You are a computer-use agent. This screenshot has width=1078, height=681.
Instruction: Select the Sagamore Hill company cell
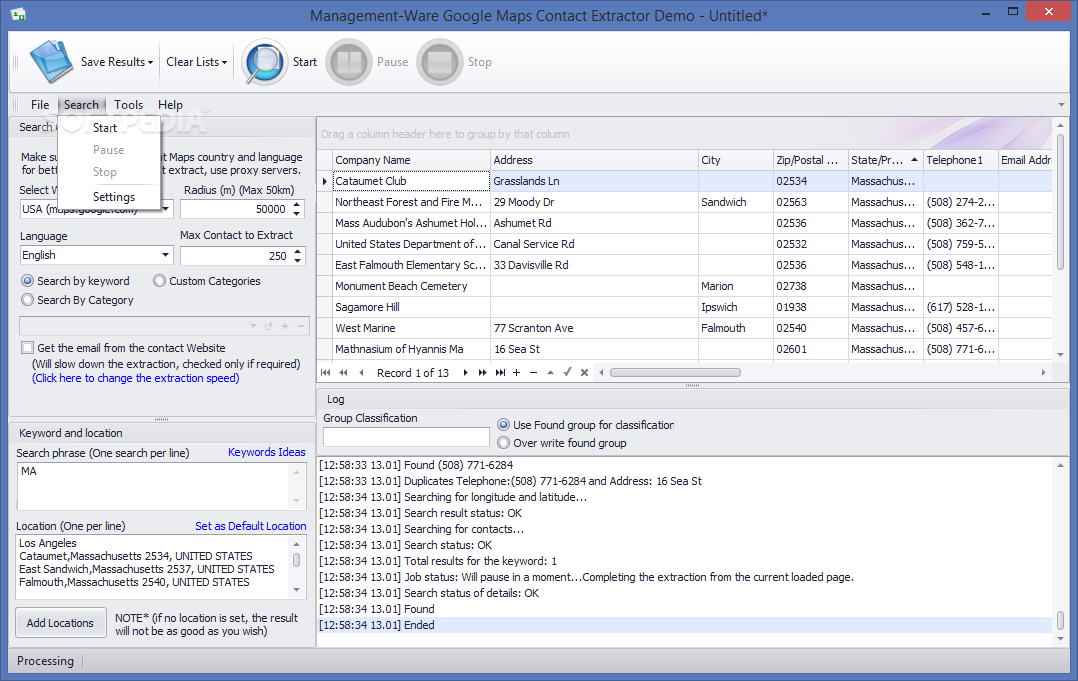click(411, 307)
